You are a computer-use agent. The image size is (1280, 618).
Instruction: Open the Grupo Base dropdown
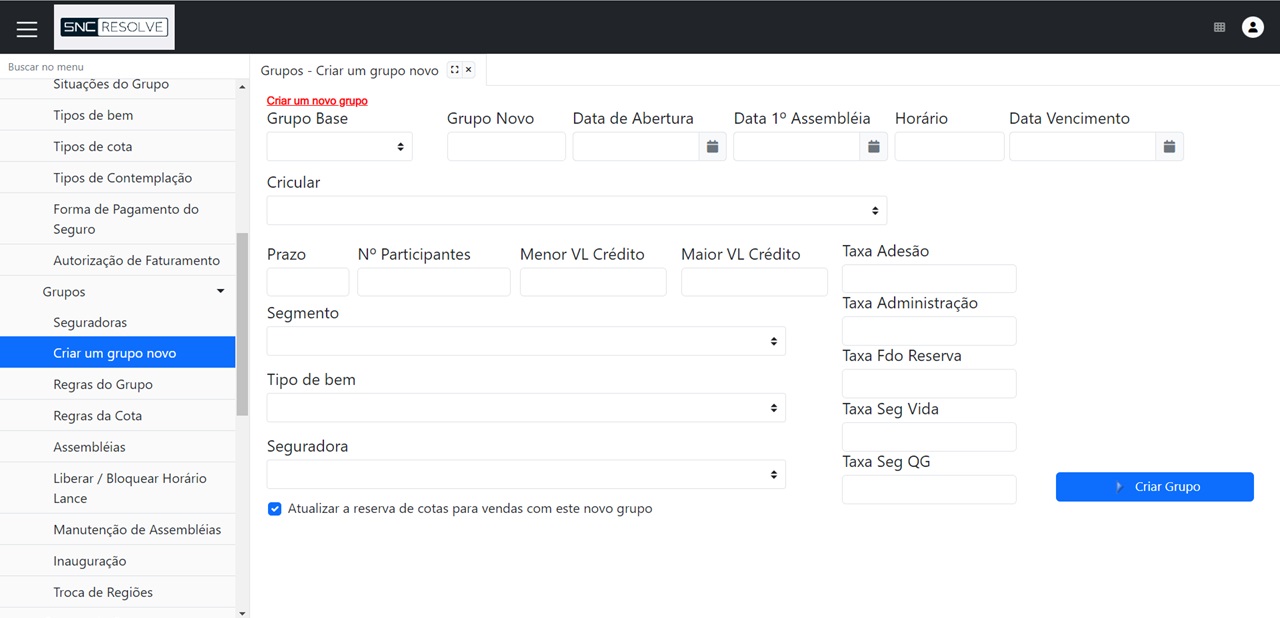[x=339, y=147]
